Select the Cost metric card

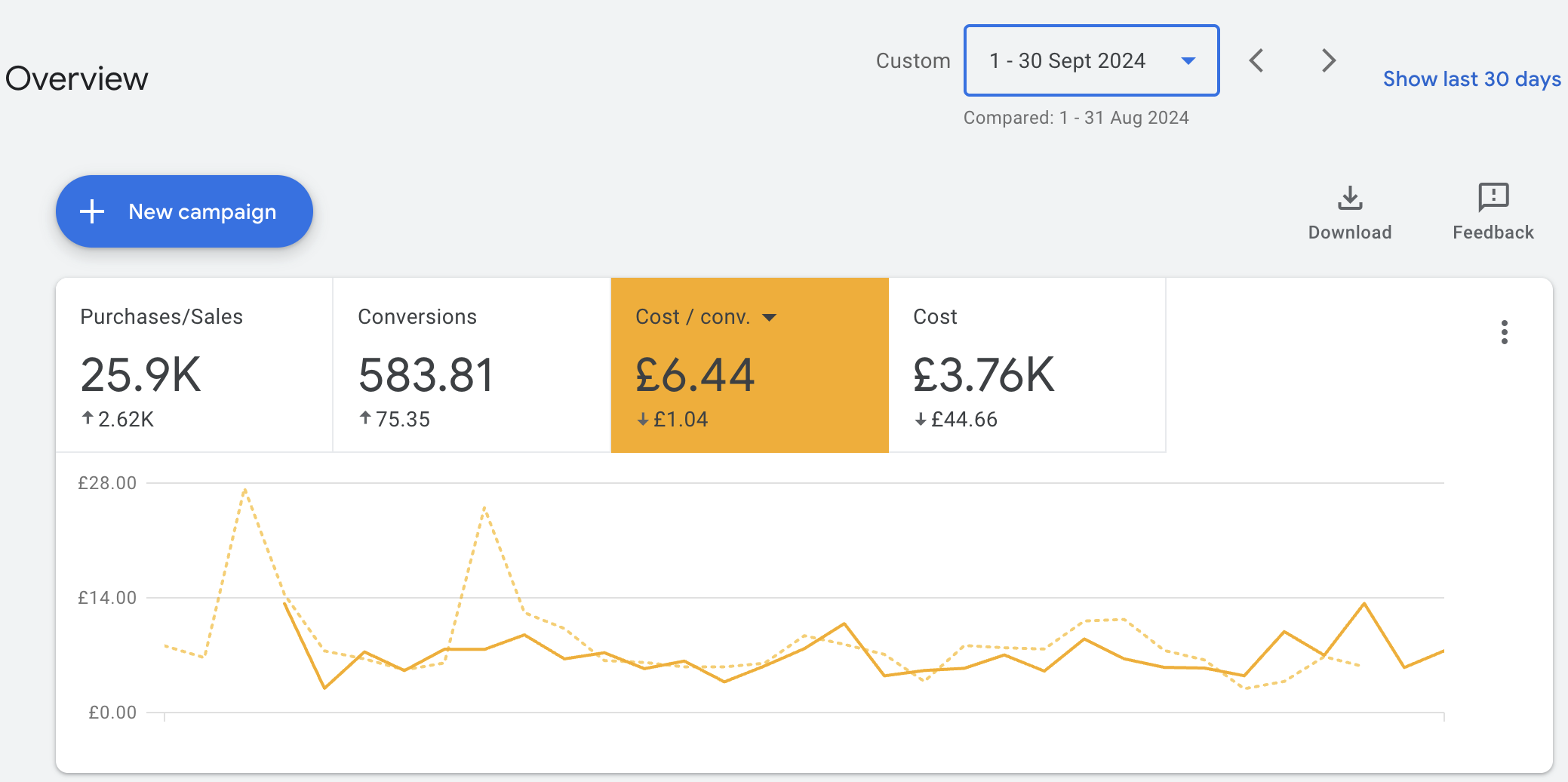coord(1027,365)
